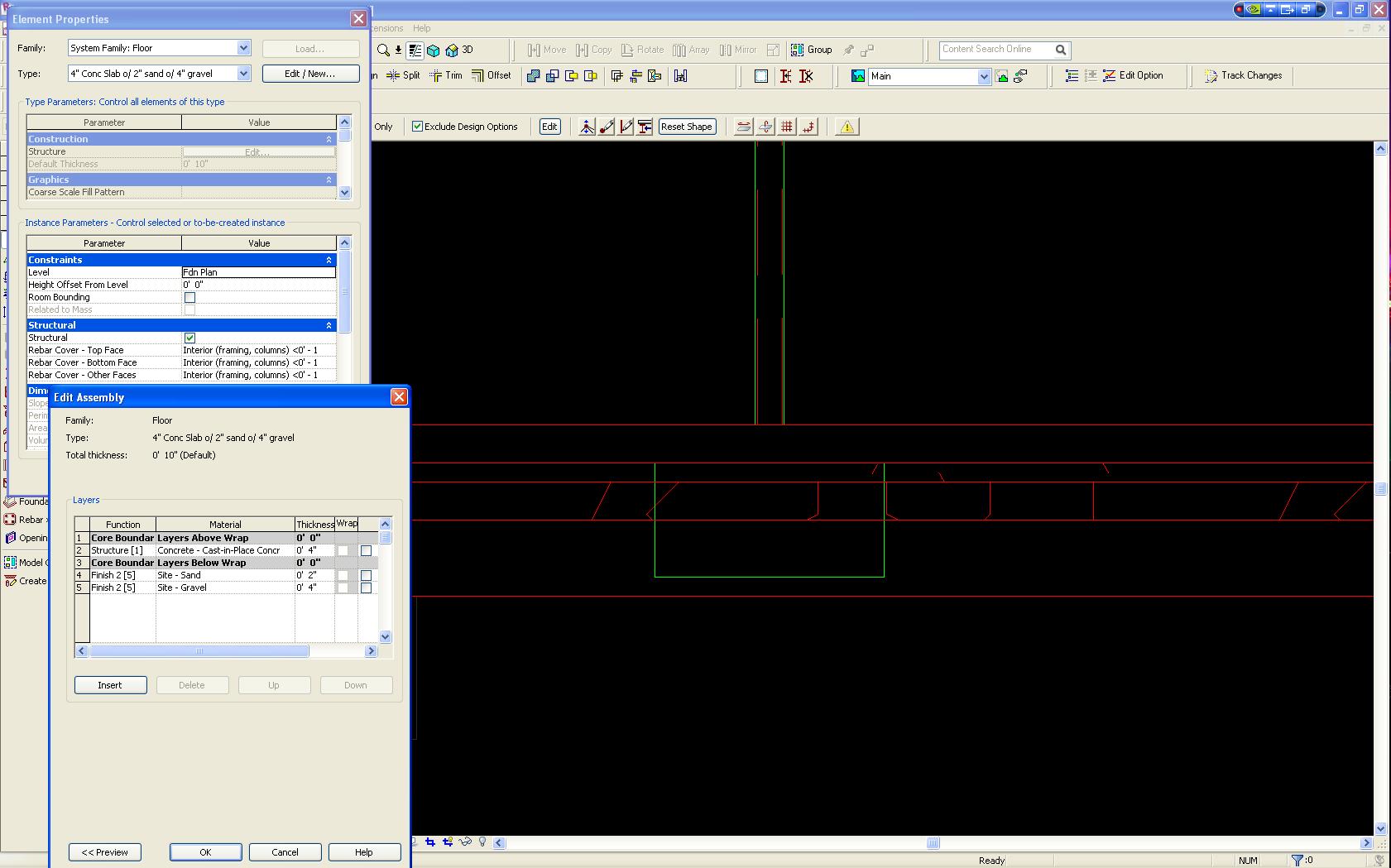Click the yellow warning triangle icon

(x=847, y=127)
